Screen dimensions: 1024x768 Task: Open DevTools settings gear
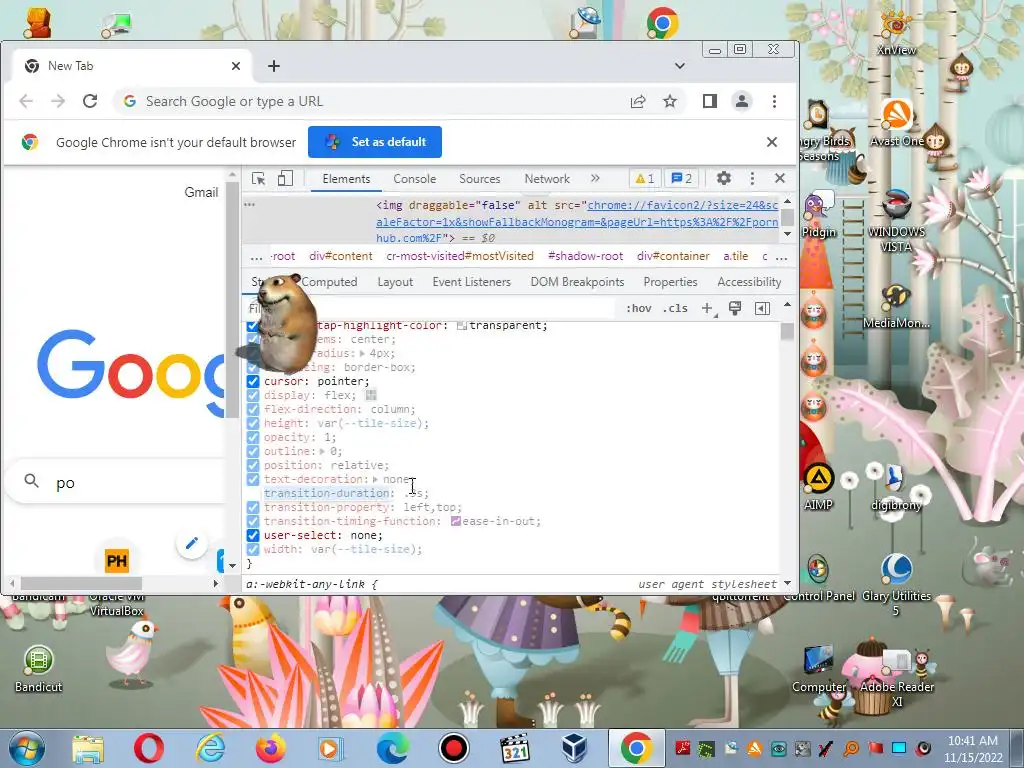[x=724, y=178]
